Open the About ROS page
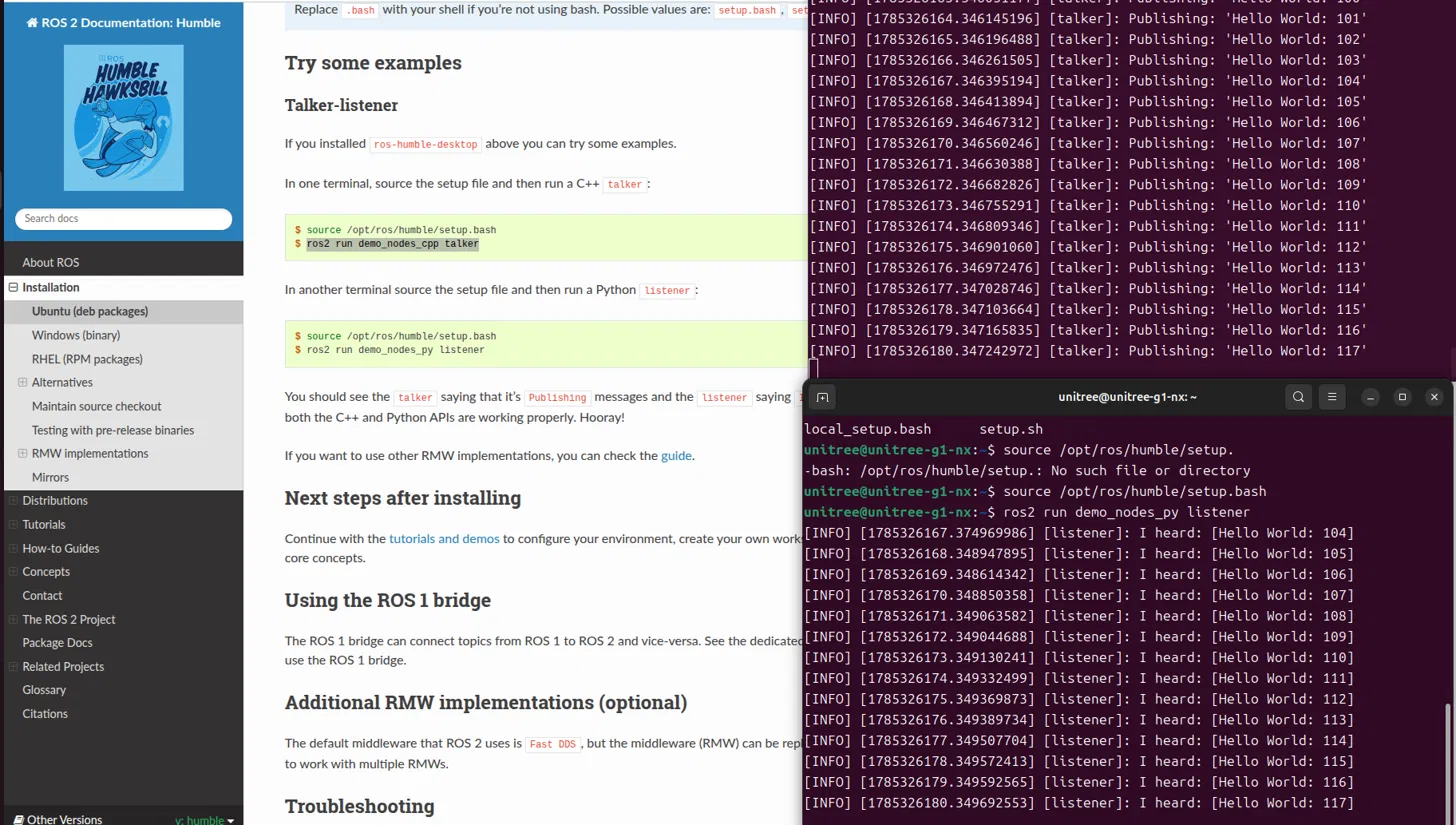1456x825 pixels. (x=51, y=263)
